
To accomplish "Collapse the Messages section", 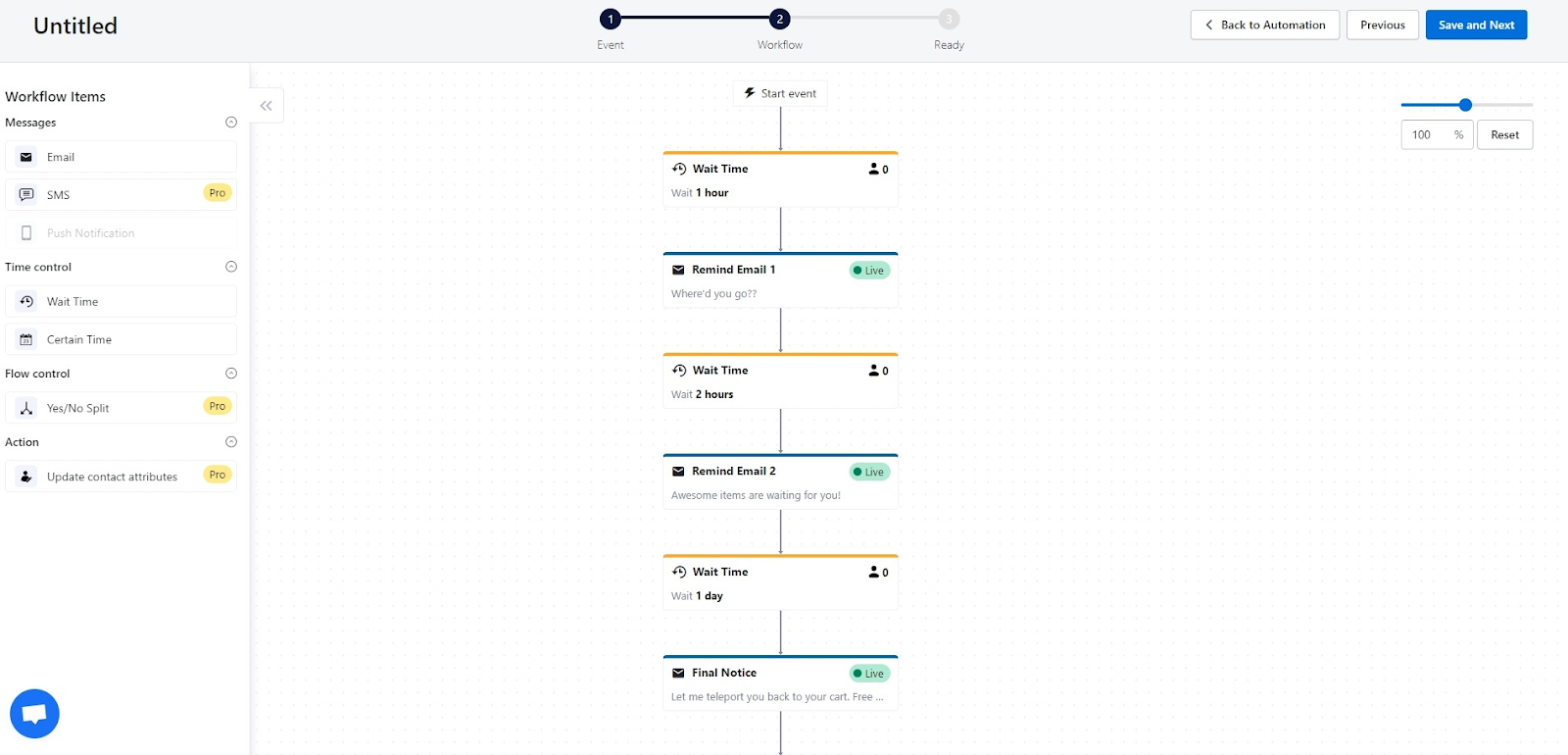I will click(x=231, y=123).
